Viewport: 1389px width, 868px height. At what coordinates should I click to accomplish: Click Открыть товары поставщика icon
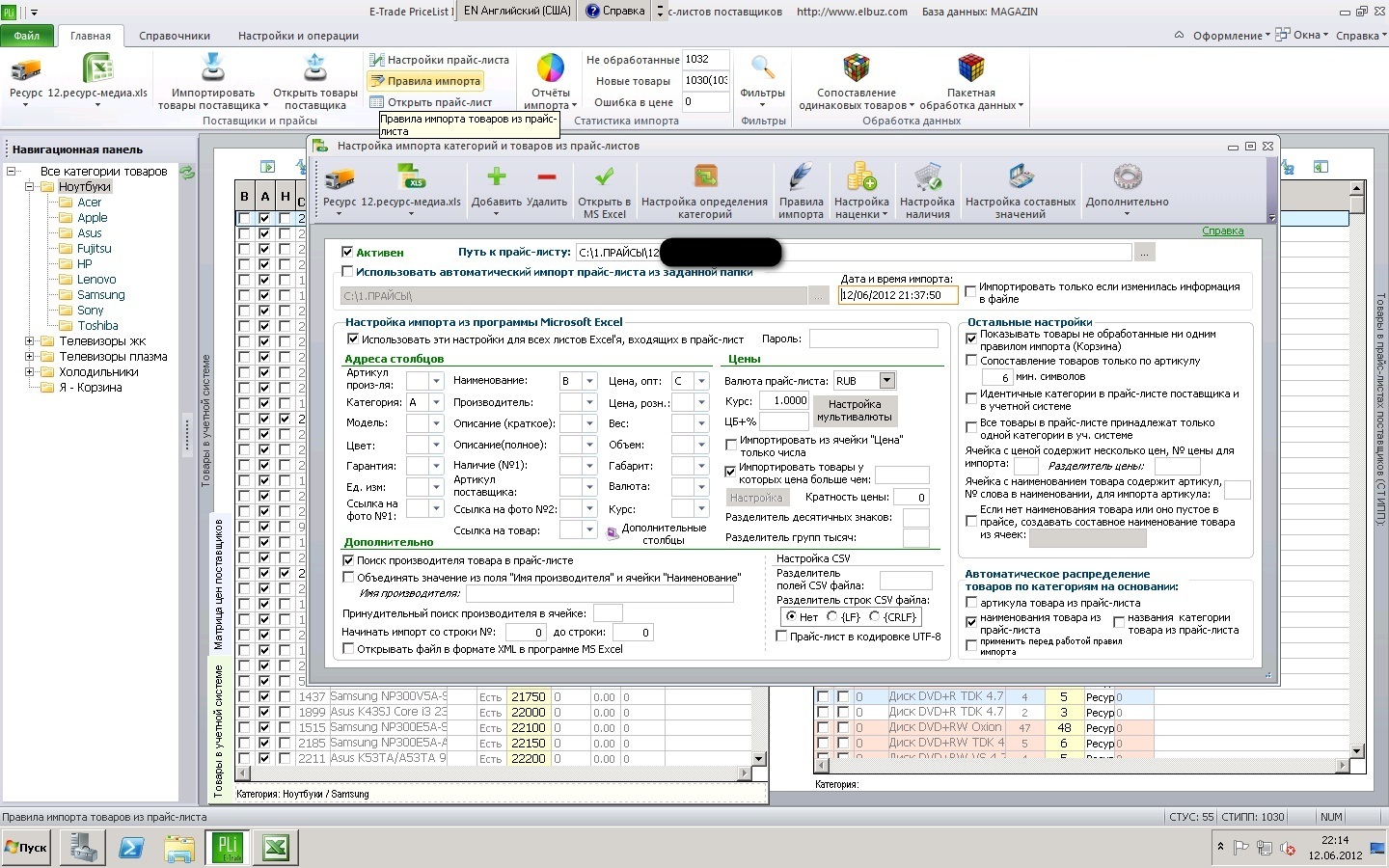tap(314, 69)
